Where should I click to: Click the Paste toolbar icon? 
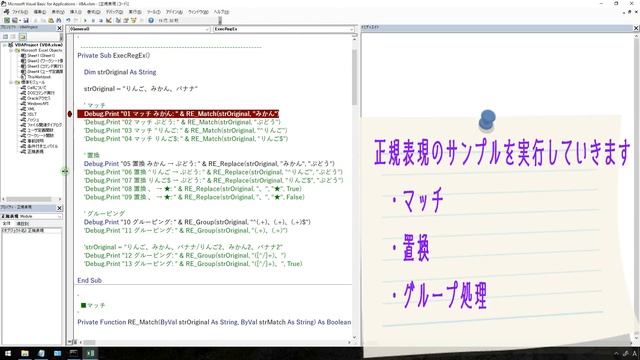pos(51,20)
